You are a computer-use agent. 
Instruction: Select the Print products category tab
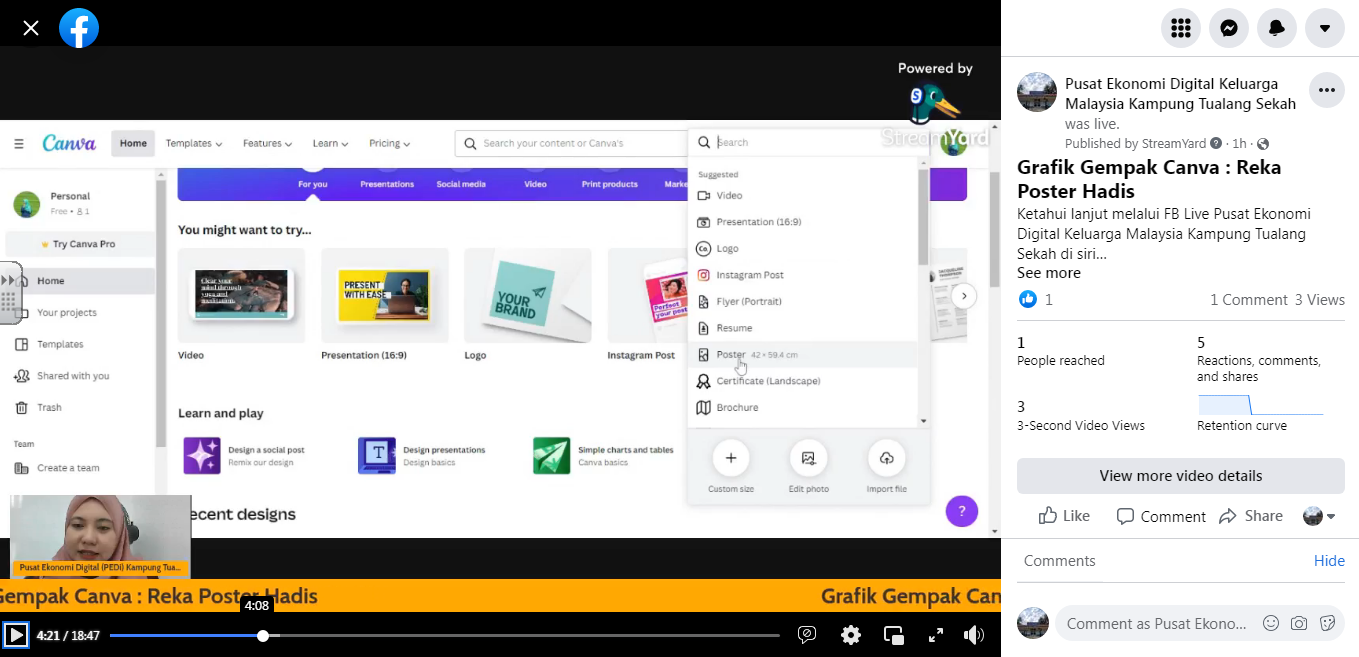[x=610, y=184]
